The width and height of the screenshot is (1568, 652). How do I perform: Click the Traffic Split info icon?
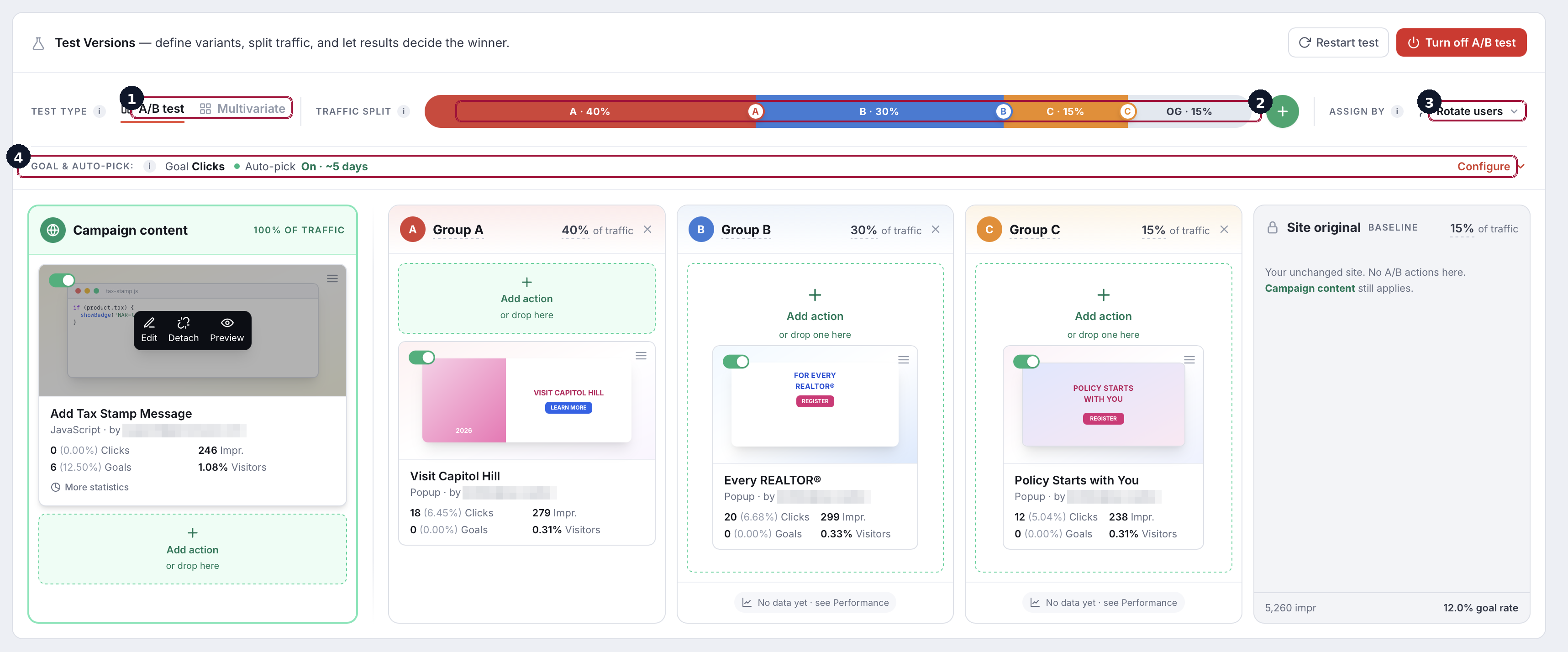point(403,111)
